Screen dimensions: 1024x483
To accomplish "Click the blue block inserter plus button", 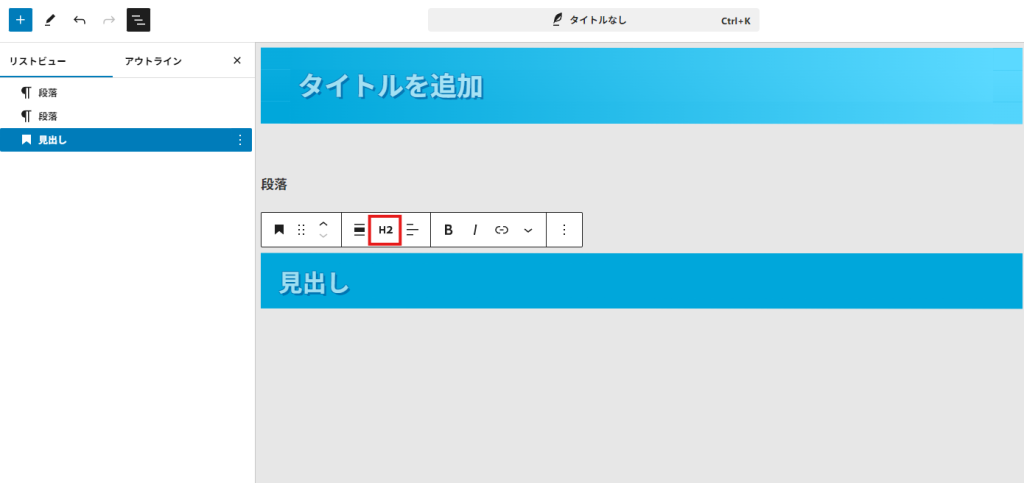I will [20, 20].
